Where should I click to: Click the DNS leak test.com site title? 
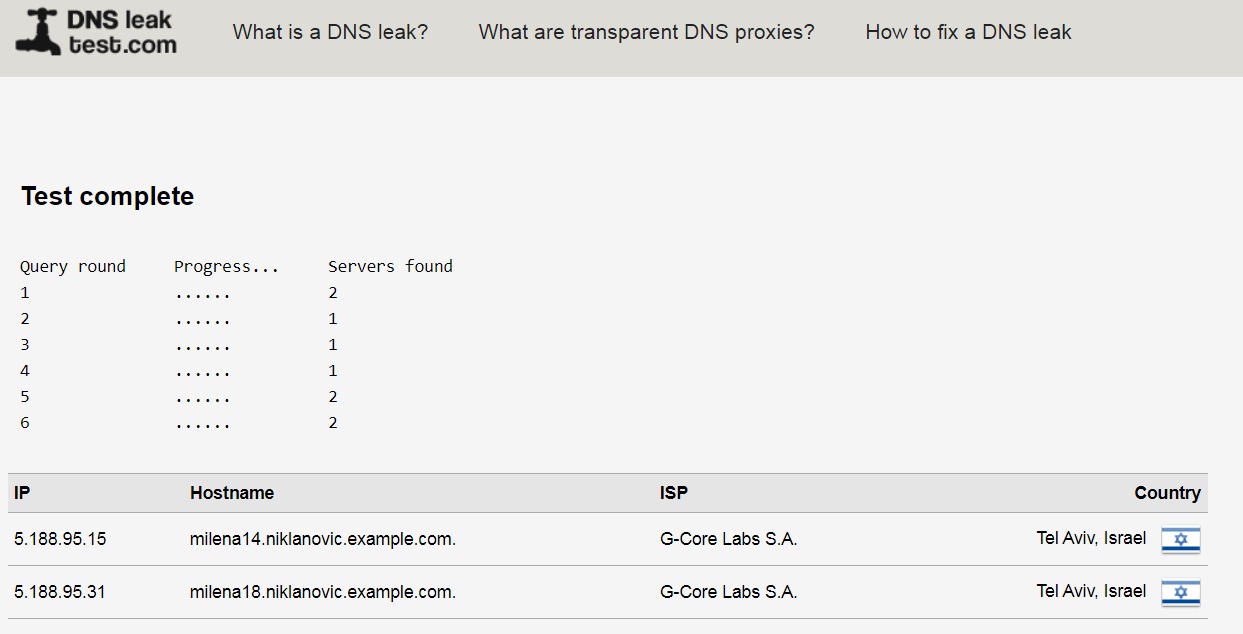(122, 32)
